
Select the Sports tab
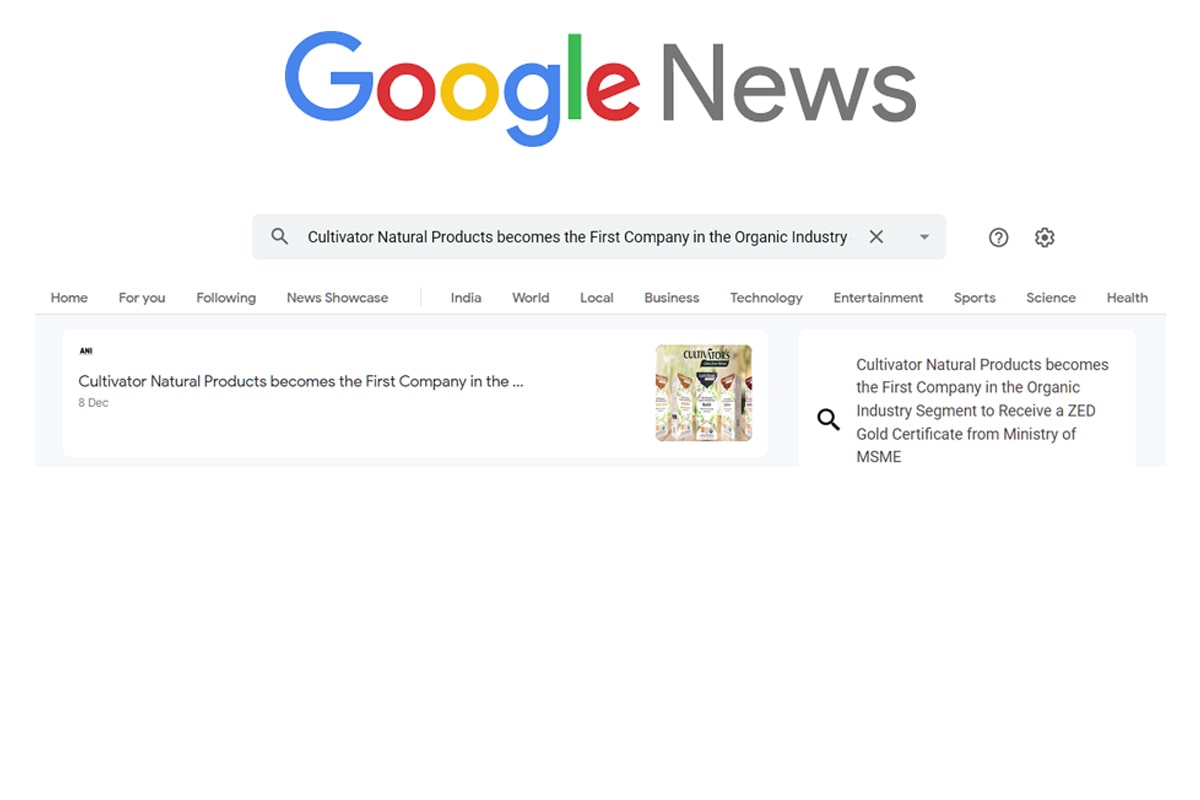975,297
